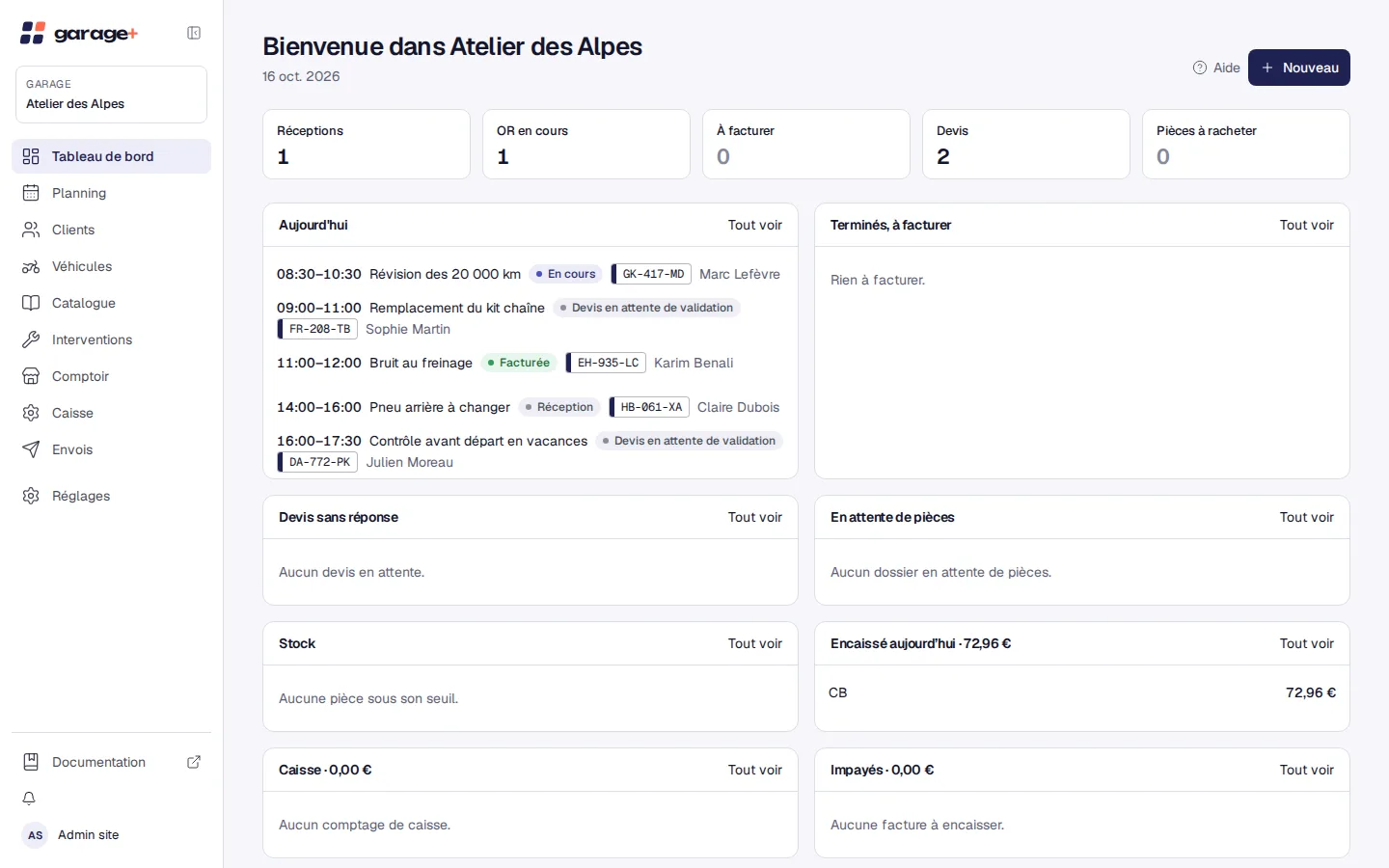This screenshot has width=1389, height=868.
Task: Open the Devis stat card
Action: [1026, 144]
